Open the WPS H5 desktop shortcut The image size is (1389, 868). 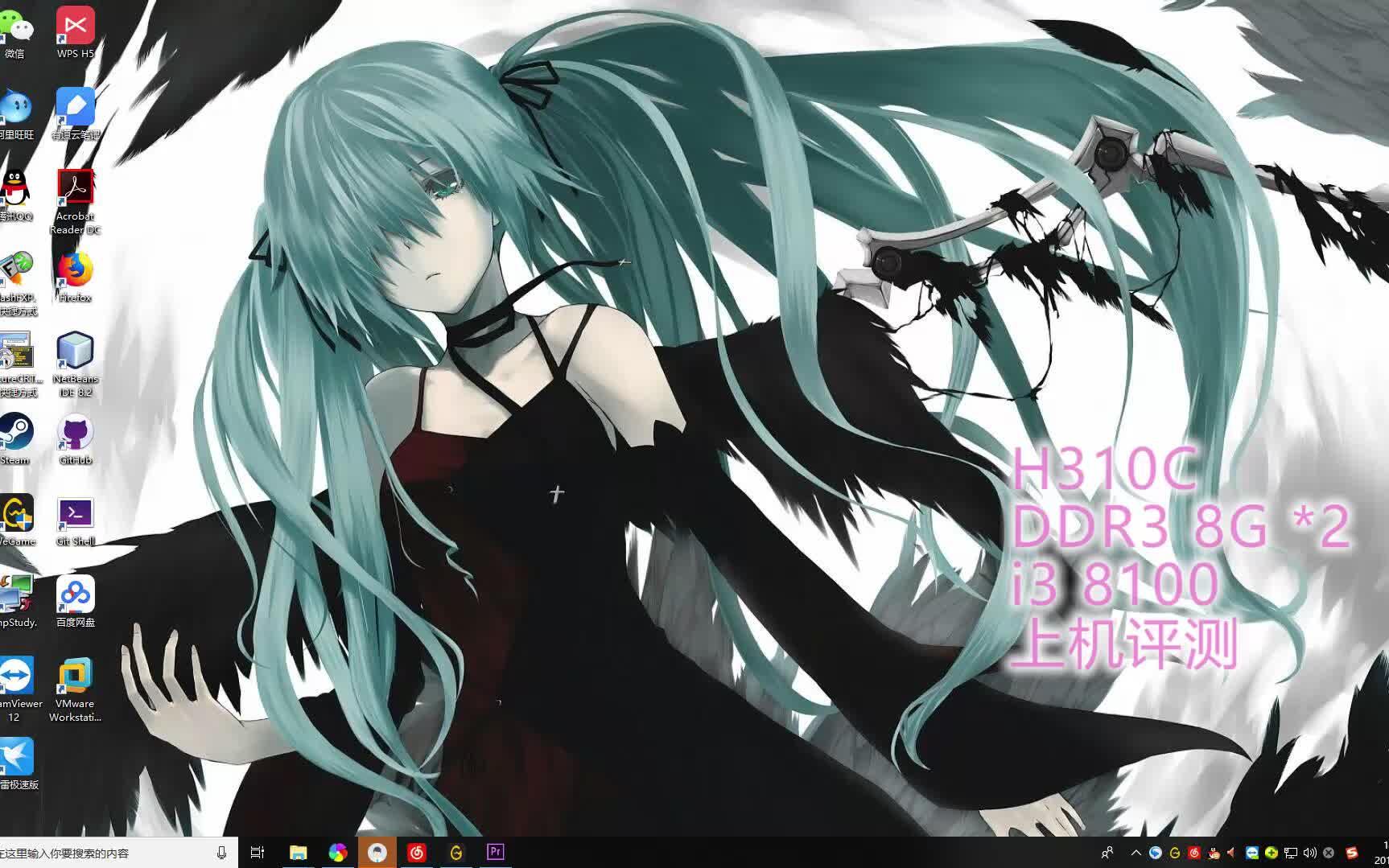[x=76, y=32]
